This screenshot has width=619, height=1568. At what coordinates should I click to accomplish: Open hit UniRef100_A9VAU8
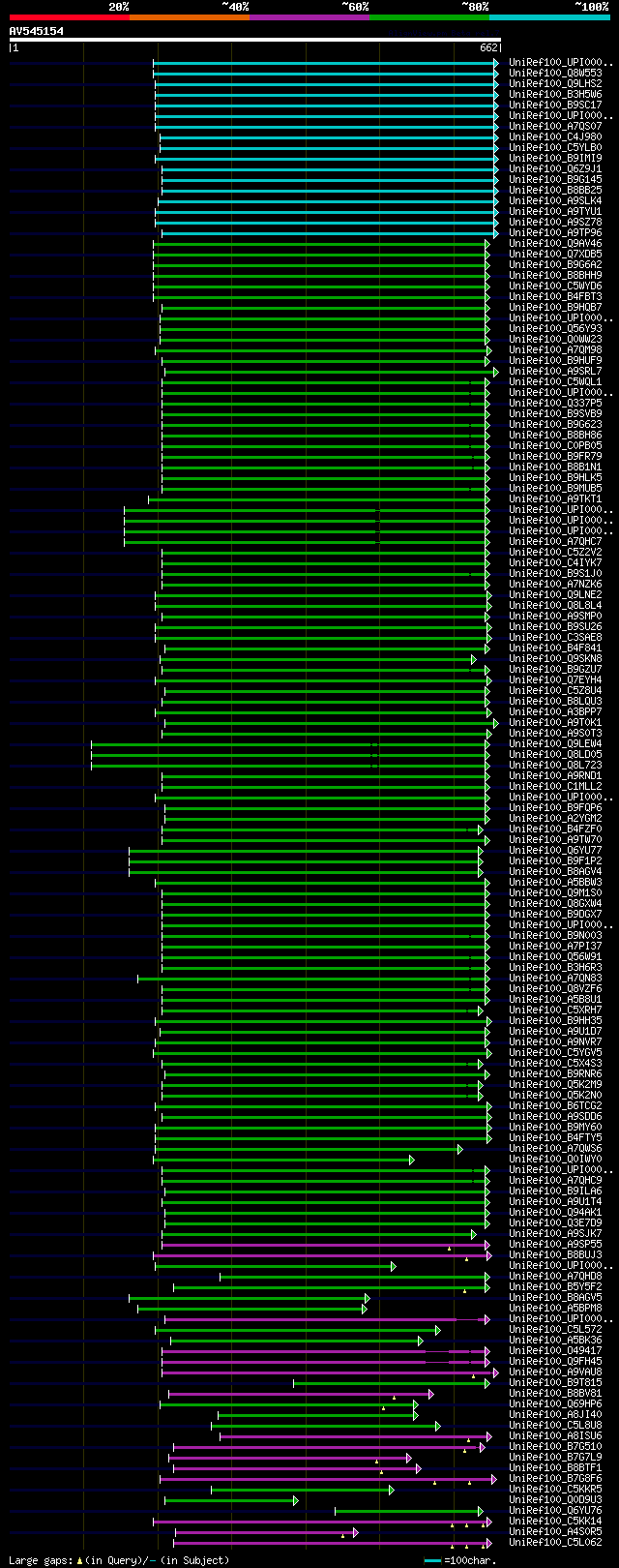point(555,1372)
